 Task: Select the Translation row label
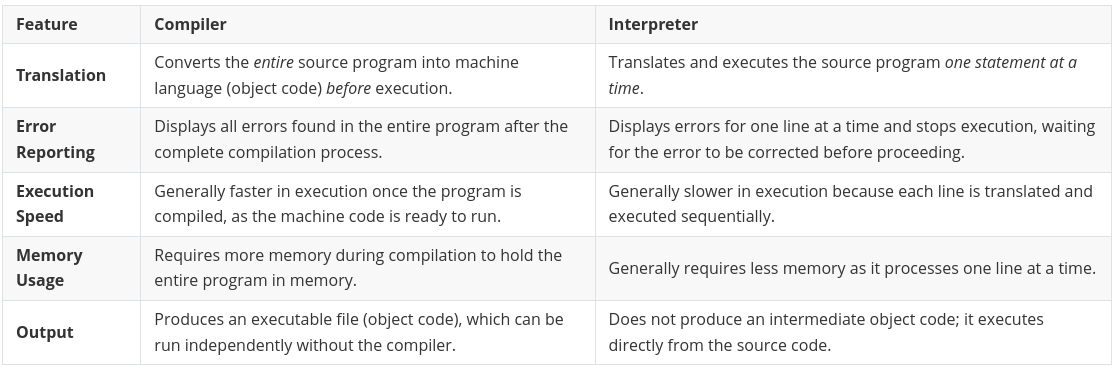(61, 75)
